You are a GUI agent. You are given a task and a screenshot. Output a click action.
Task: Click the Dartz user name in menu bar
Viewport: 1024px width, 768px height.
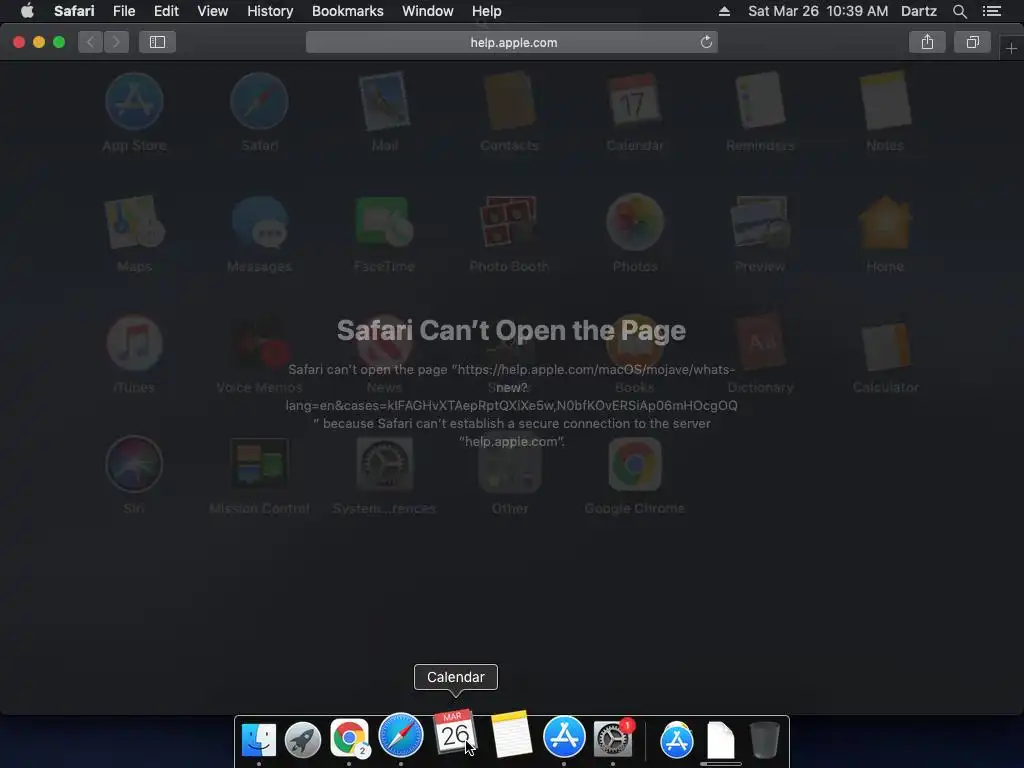(x=918, y=11)
